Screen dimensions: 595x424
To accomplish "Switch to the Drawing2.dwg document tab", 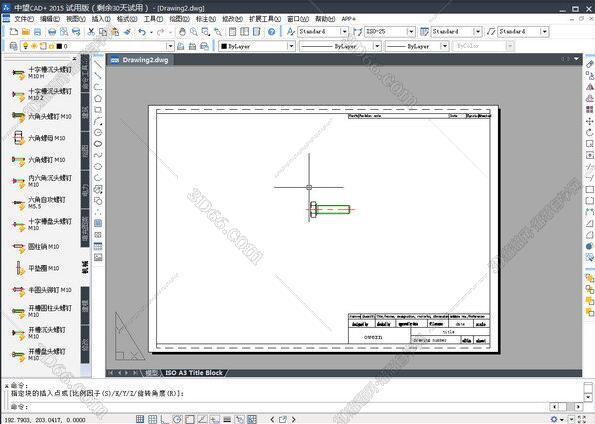I will point(140,60).
